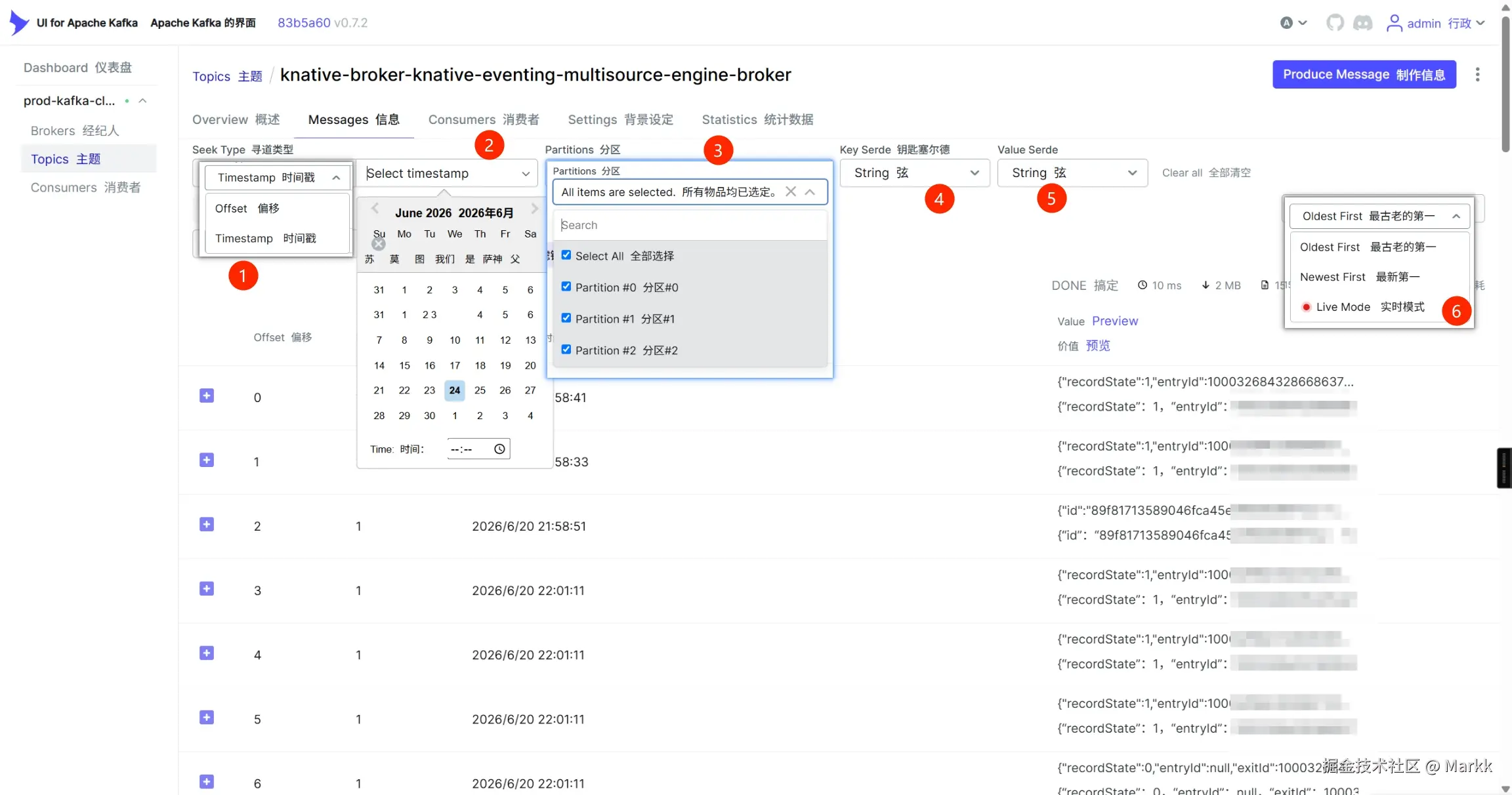Viewport: 1512px width, 795px height.
Task: Select June 24 in the calendar
Action: coord(455,390)
